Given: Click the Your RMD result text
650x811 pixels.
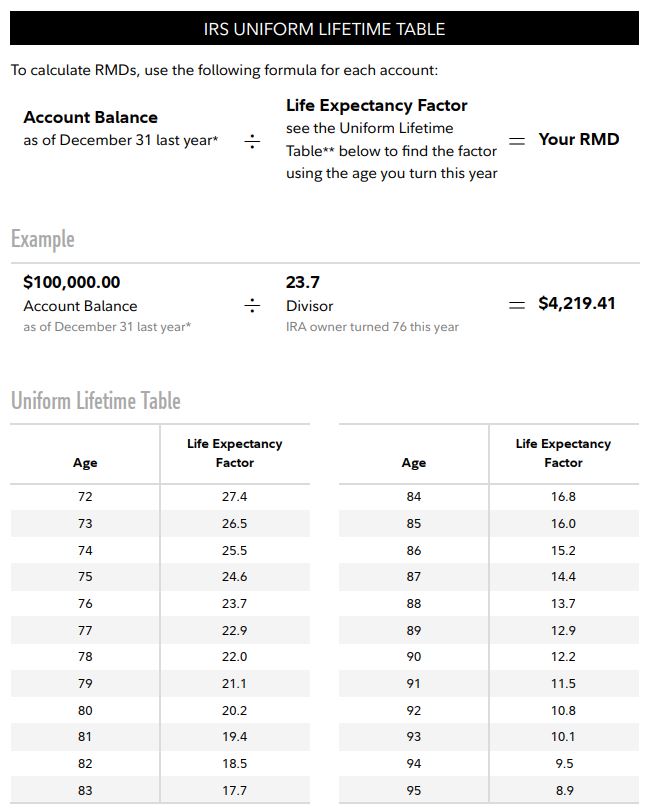Looking at the screenshot, I should pos(578,140).
